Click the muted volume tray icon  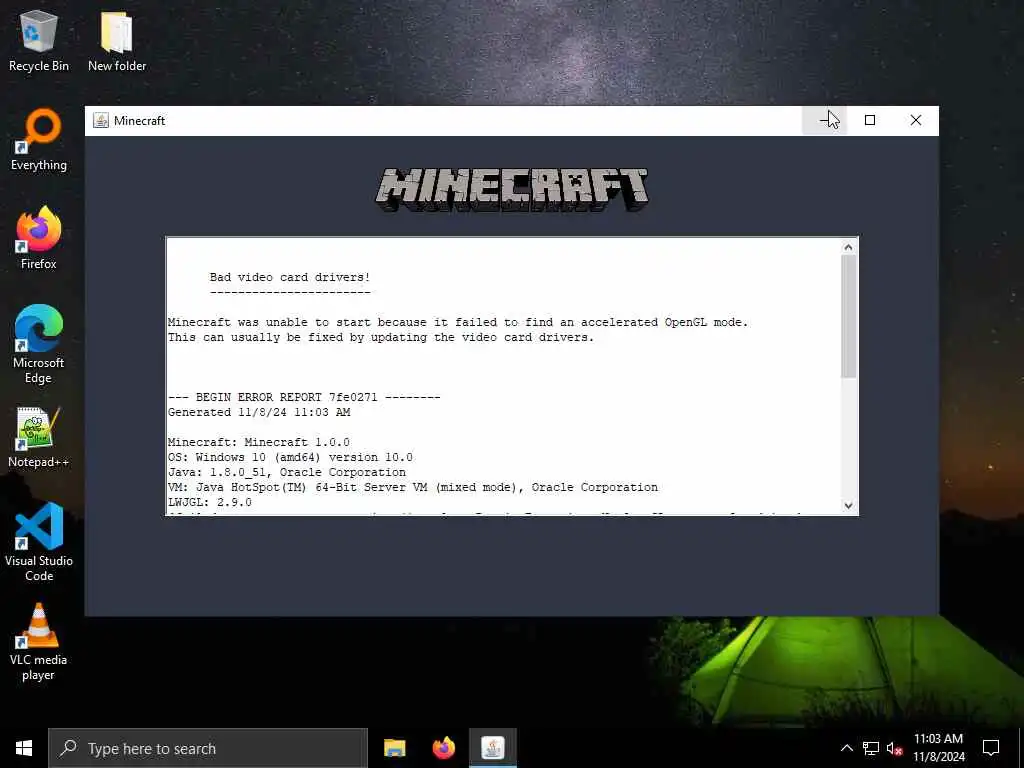[x=894, y=748]
